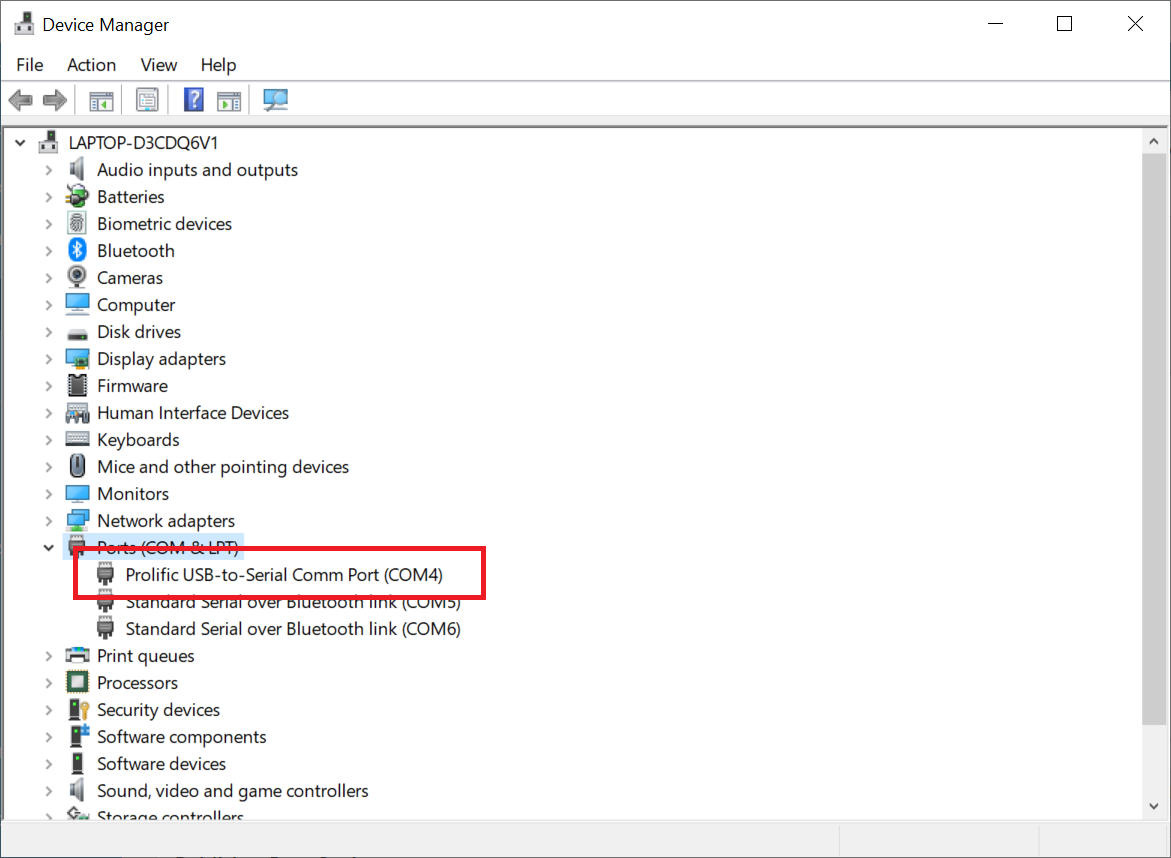Screen dimensions: 1171x858
Task: Click Show/Hide Action Pane toolbar icon
Action: click(x=230, y=100)
